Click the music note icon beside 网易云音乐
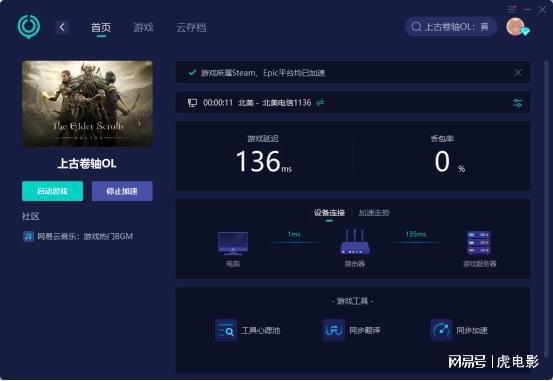This screenshot has width=553, height=381. [28, 236]
